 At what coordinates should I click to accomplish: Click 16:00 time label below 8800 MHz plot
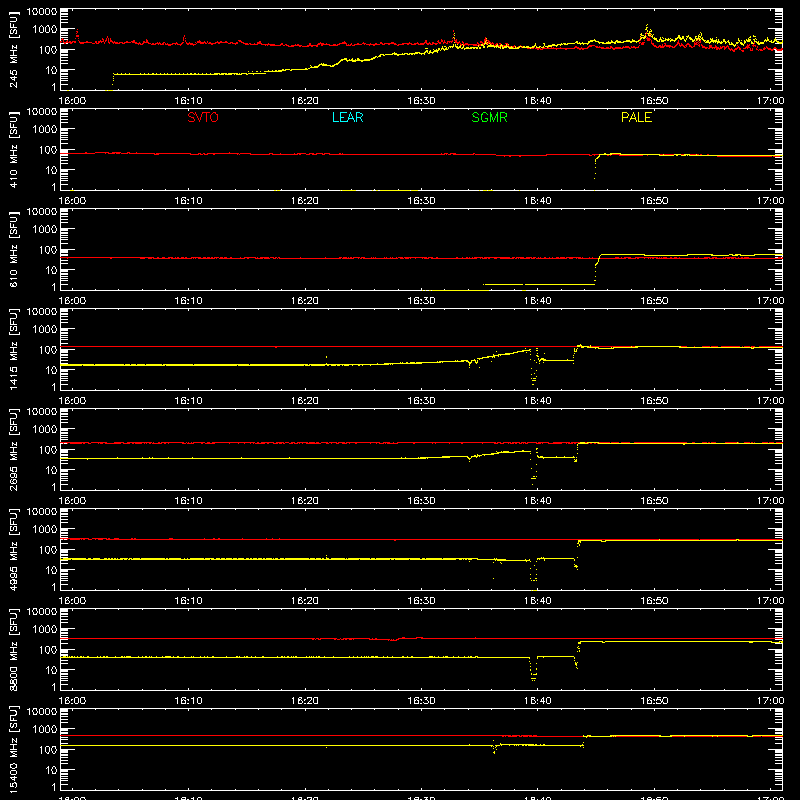(x=72, y=701)
